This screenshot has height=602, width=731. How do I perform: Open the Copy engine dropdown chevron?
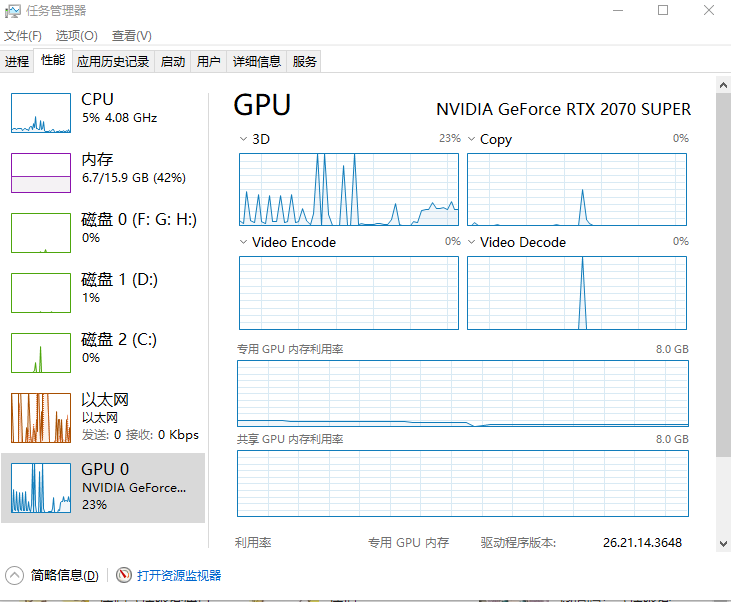click(x=471, y=139)
